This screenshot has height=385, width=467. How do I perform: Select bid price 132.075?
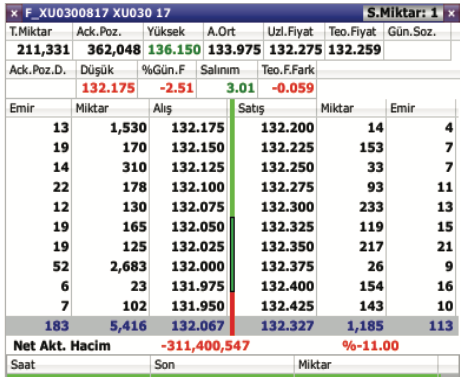click(198, 207)
